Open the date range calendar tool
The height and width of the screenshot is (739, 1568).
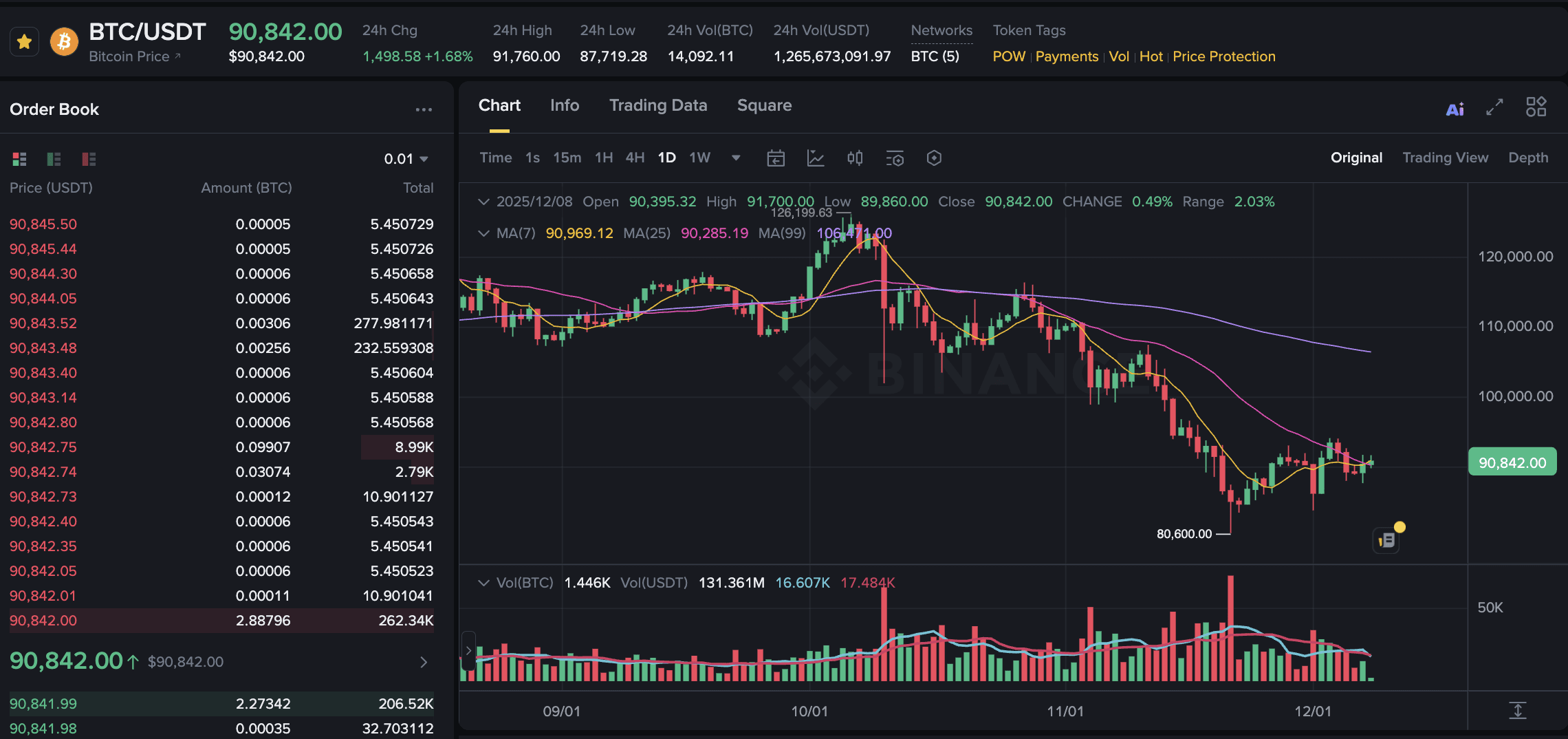[776, 158]
